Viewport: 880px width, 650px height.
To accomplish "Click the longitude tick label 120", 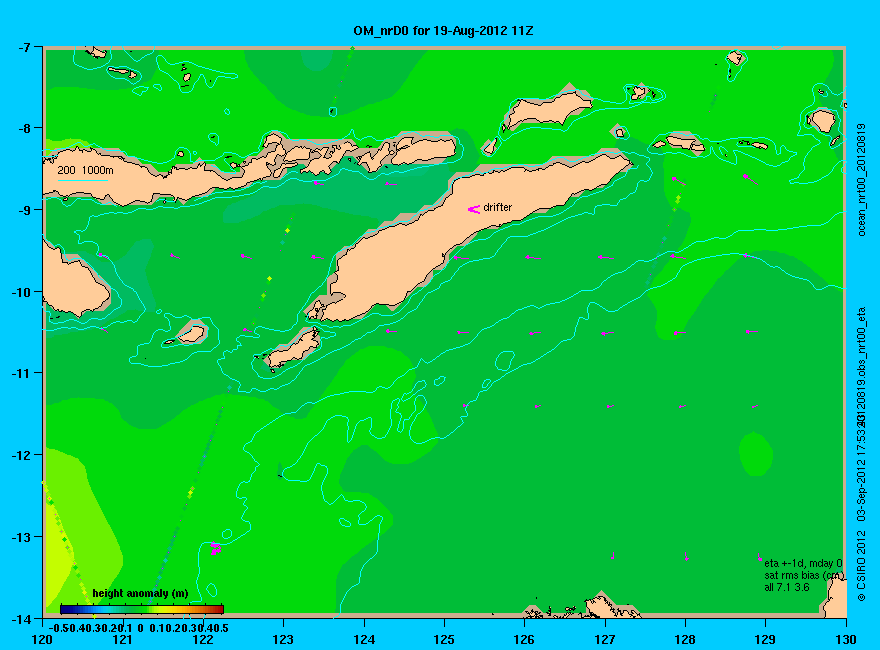I will [43, 639].
